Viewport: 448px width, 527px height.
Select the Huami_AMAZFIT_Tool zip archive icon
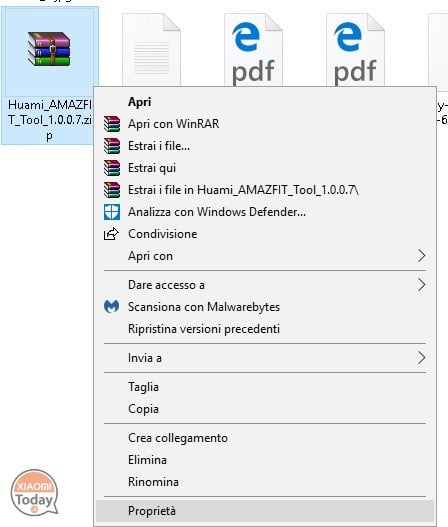[49, 49]
